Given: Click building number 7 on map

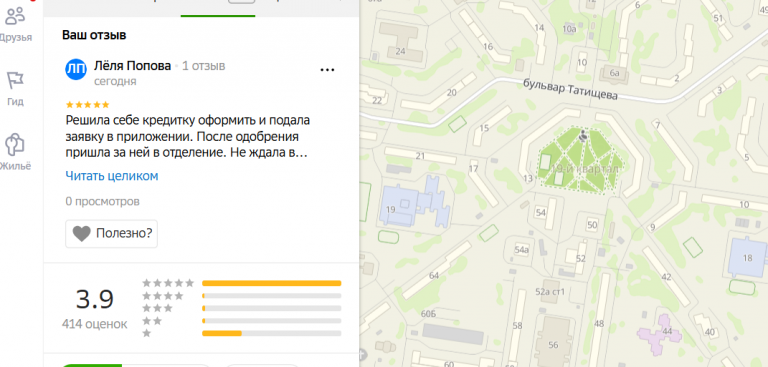Looking at the screenshot, I should (657, 124).
